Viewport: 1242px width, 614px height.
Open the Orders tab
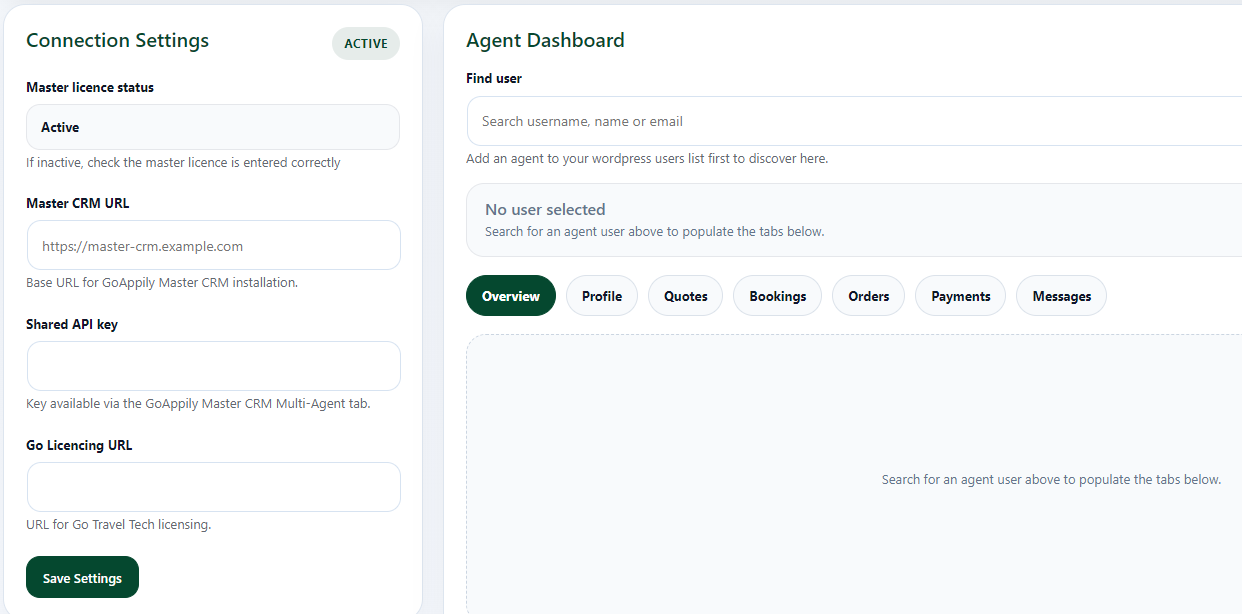pyautogui.click(x=869, y=296)
